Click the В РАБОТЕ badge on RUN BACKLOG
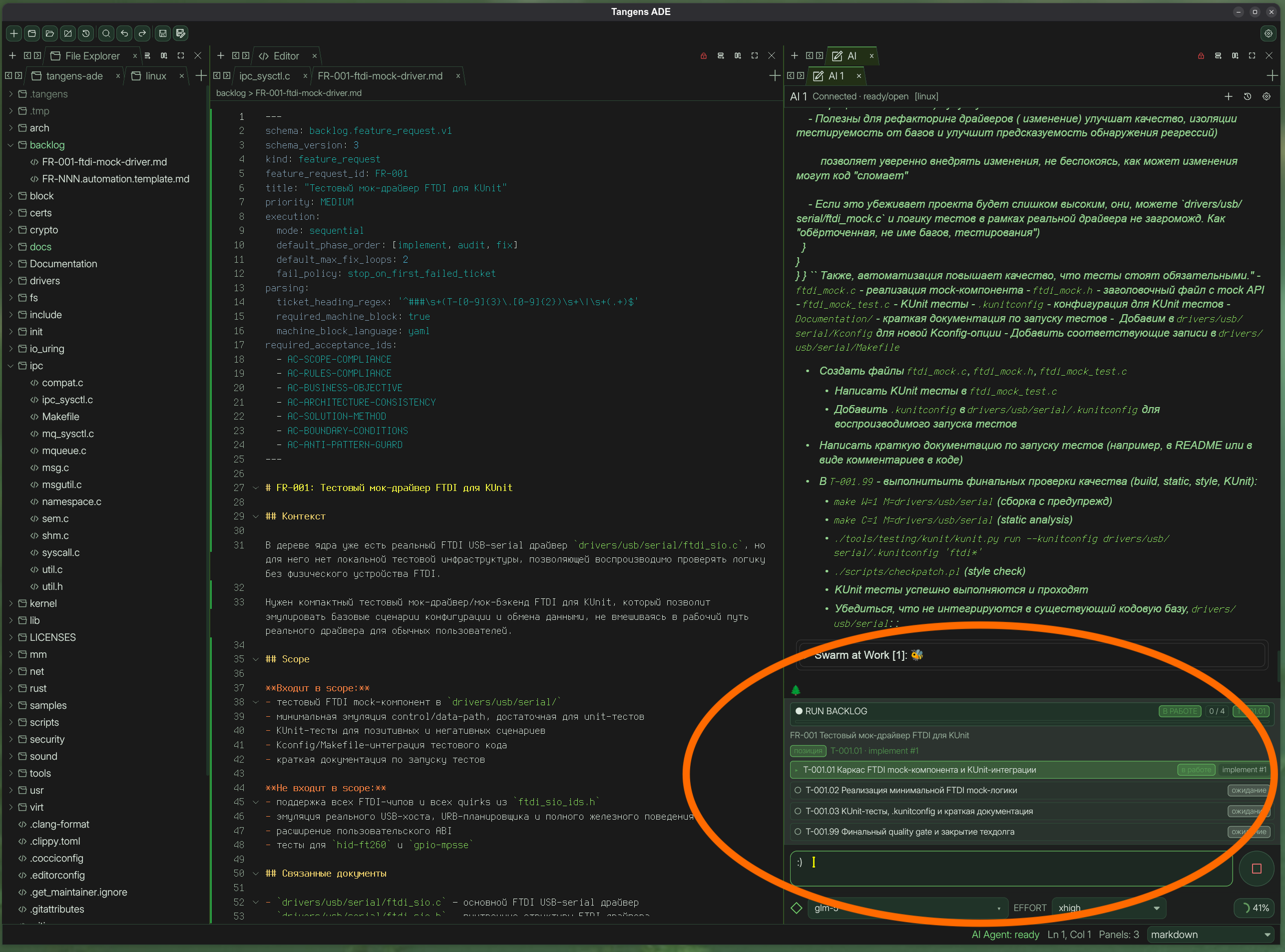The width and height of the screenshot is (1285, 952). pyautogui.click(x=1180, y=711)
